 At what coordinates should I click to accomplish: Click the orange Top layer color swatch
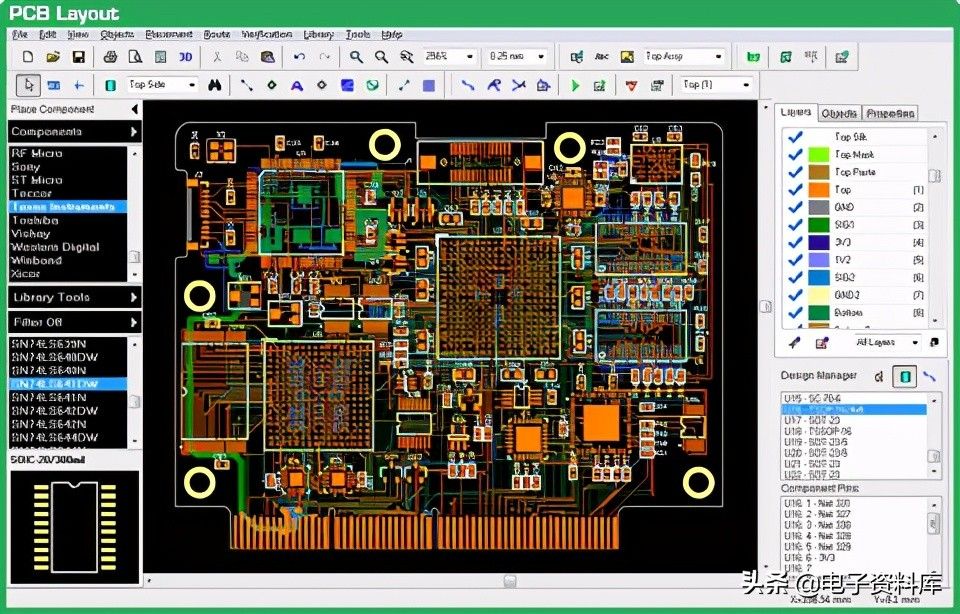(819, 190)
